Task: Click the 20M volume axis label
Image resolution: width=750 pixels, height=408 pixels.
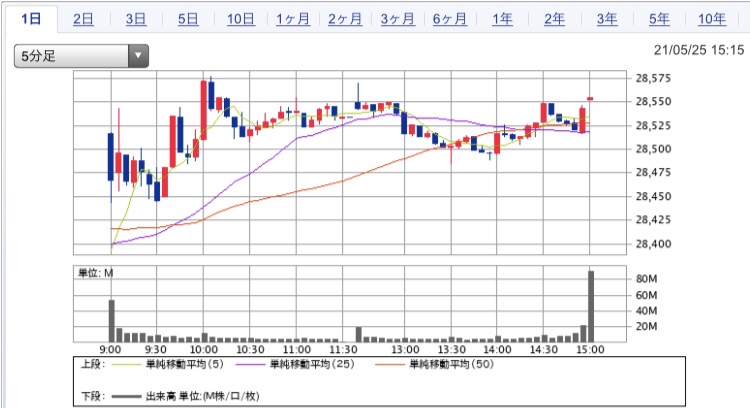Action: [x=647, y=326]
